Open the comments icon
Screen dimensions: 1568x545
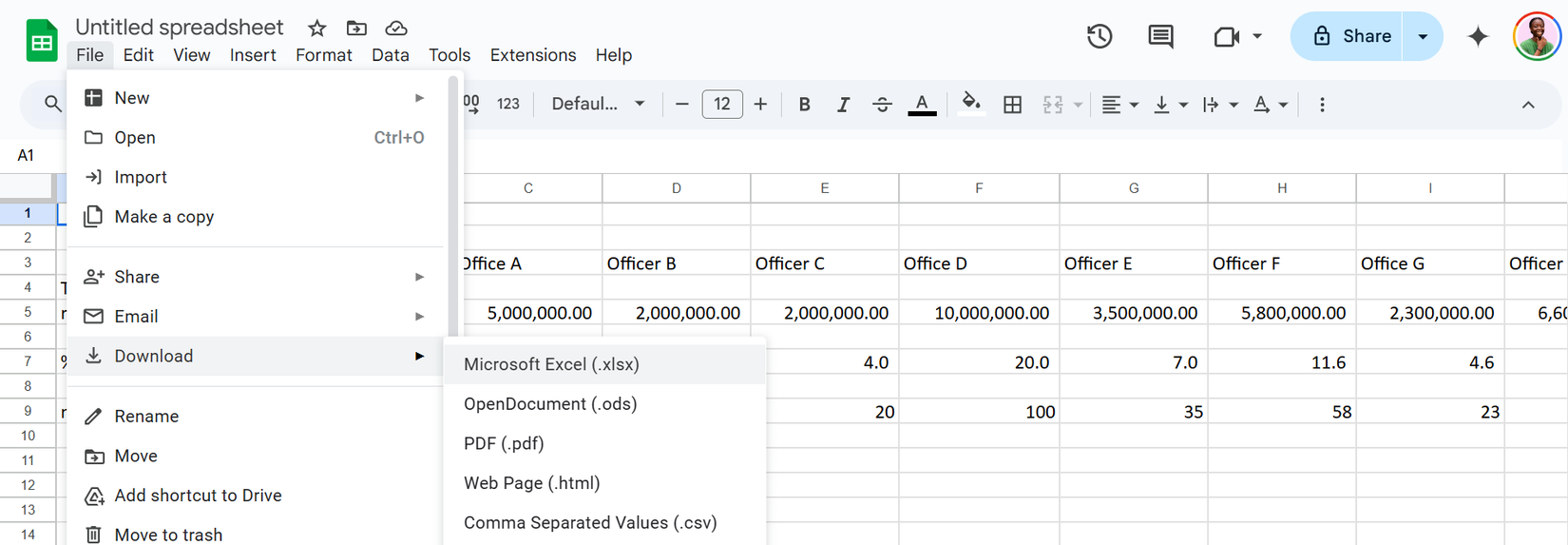point(1160,36)
